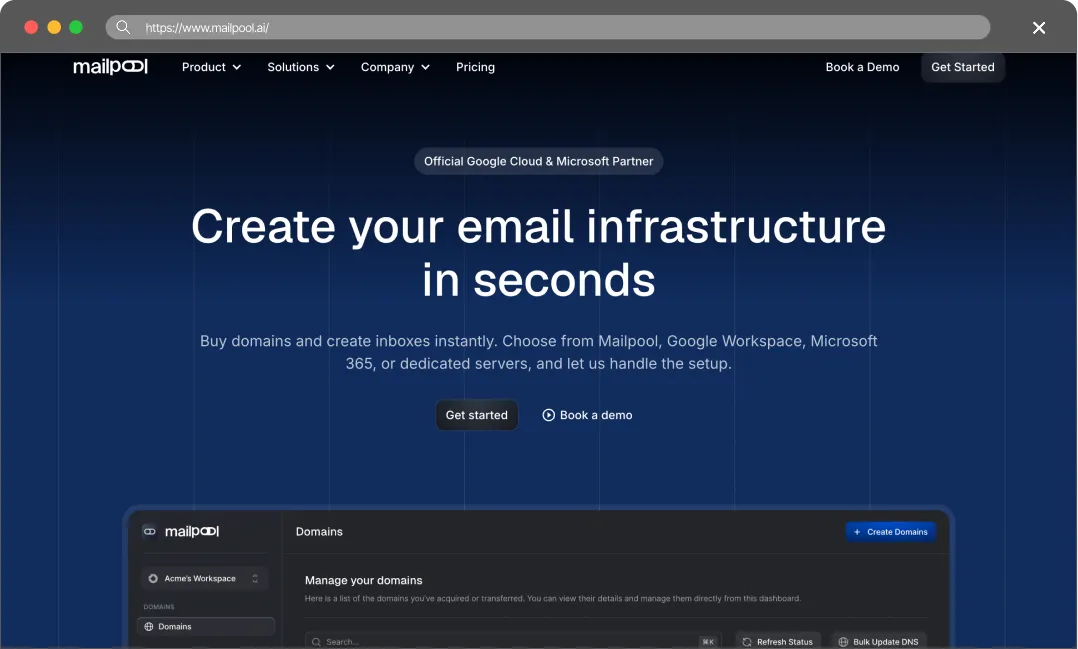The width and height of the screenshot is (1078, 649).
Task: Click the yellow minimize dot
Action: click(54, 28)
